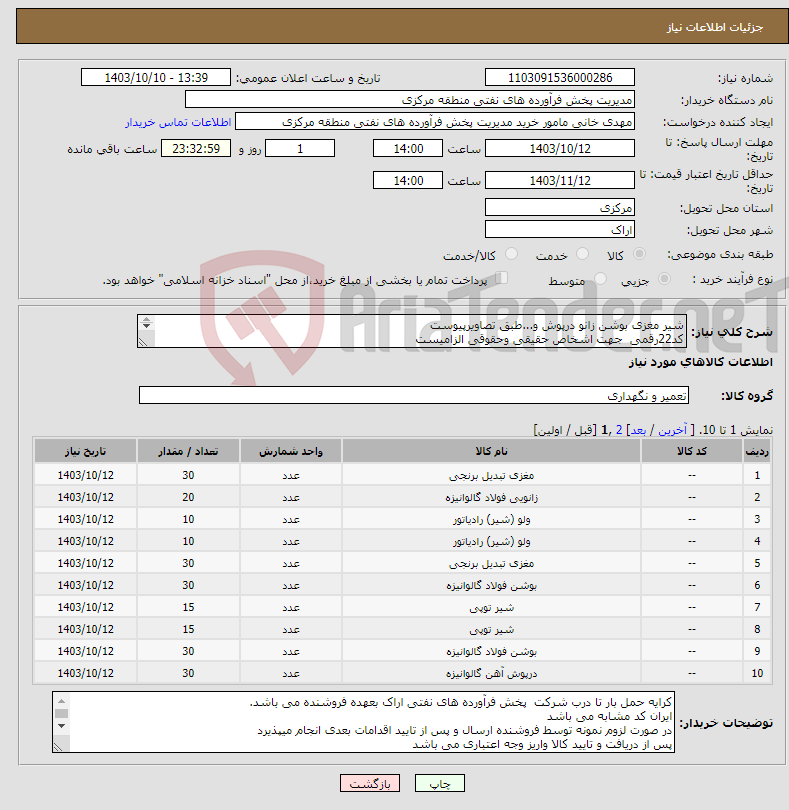
Task: Click the تعداد / مقدار column header
Action: pyautogui.click(x=188, y=451)
